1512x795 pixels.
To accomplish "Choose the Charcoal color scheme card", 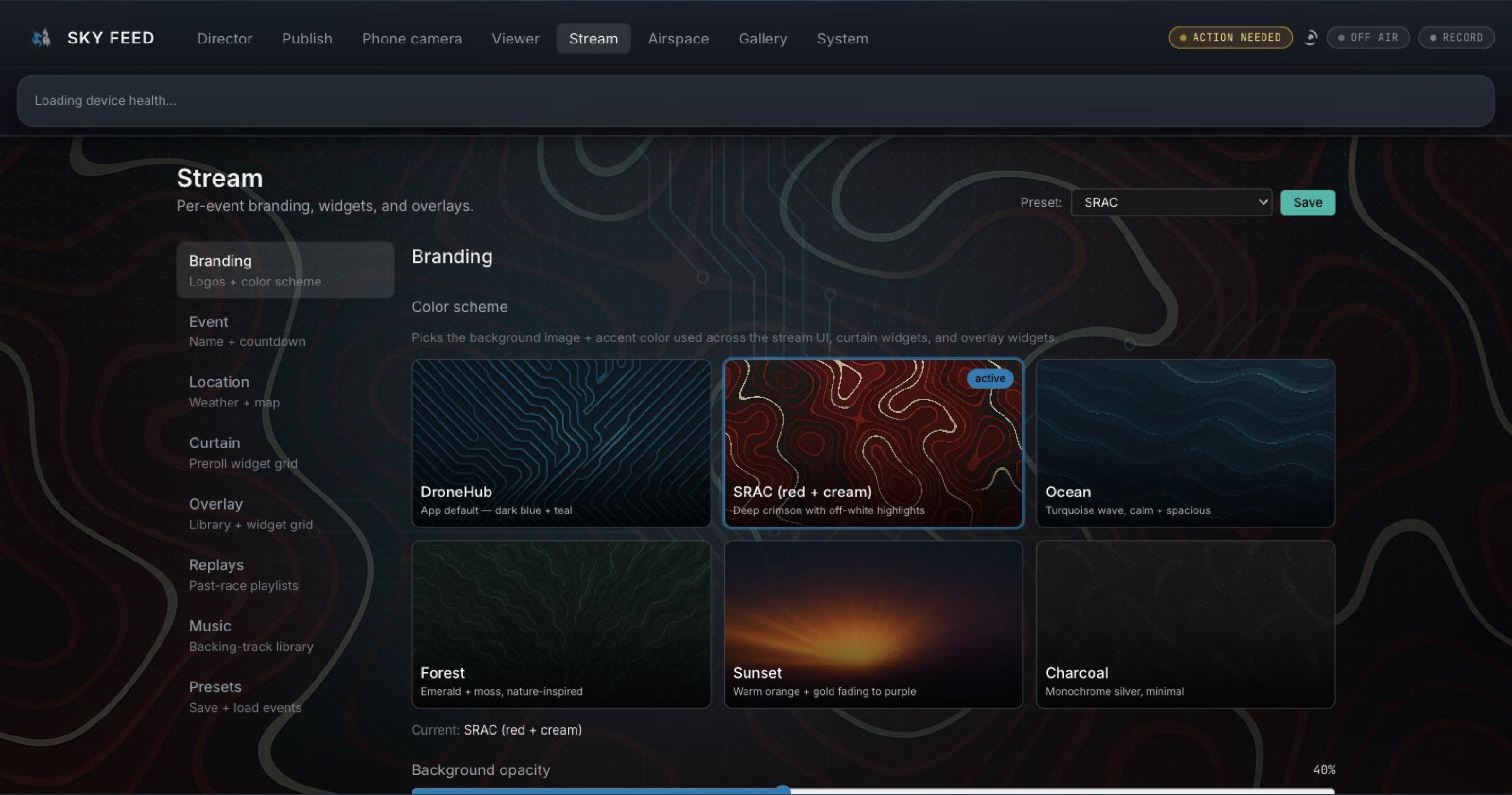I will (x=1185, y=624).
